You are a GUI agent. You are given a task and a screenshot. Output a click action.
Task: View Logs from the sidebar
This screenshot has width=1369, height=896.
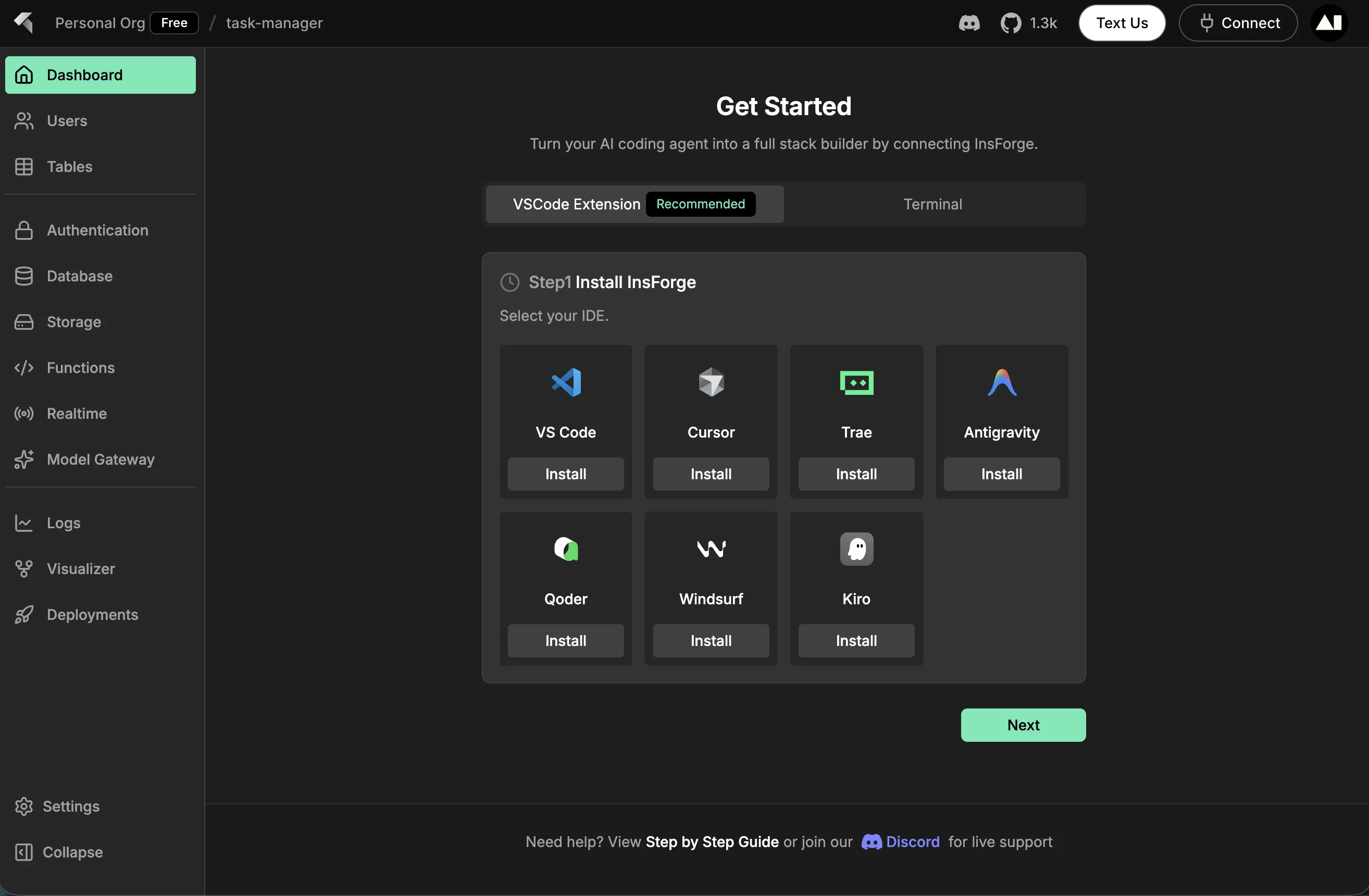click(x=101, y=523)
